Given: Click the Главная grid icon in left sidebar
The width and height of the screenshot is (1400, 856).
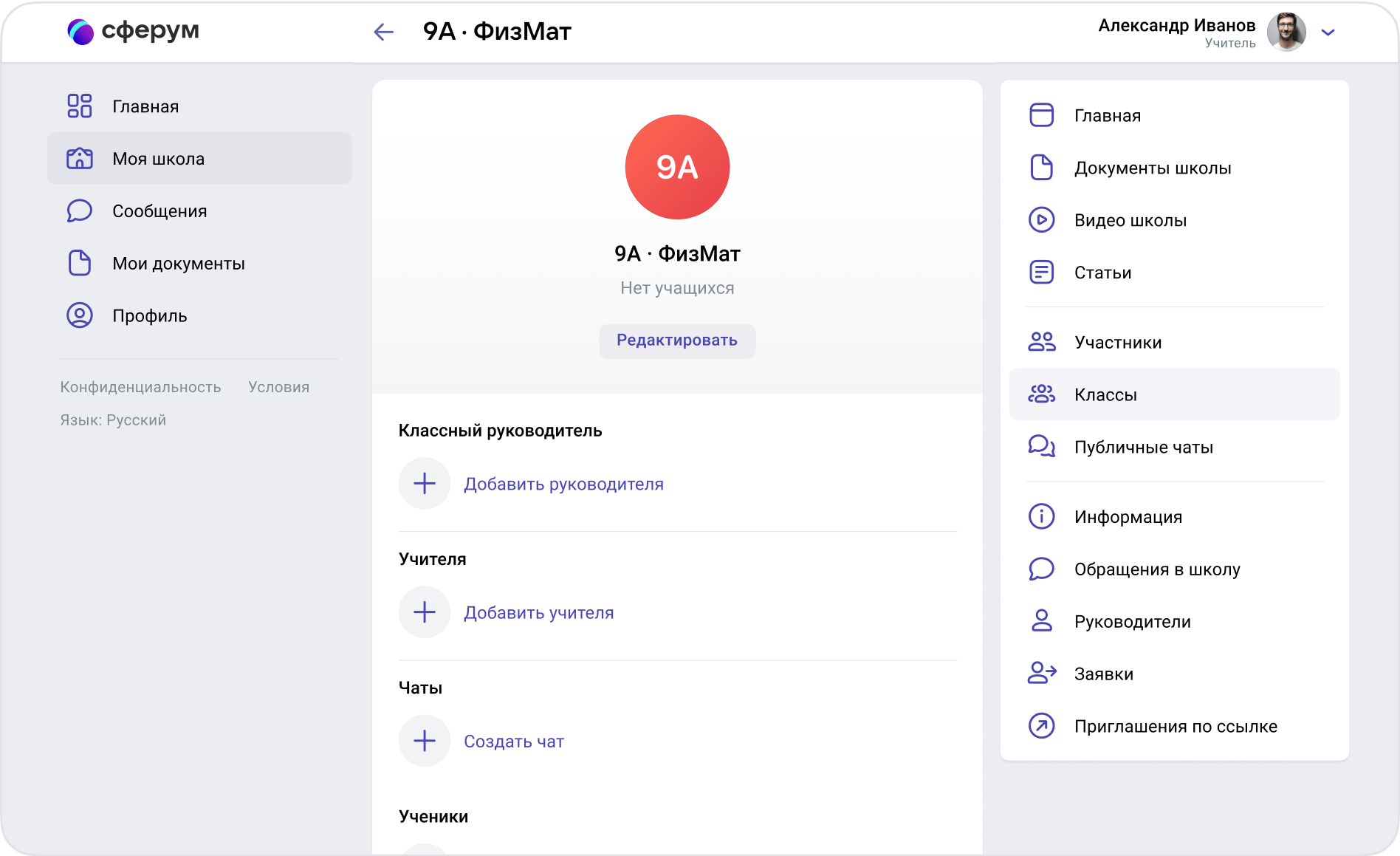Looking at the screenshot, I should point(80,106).
